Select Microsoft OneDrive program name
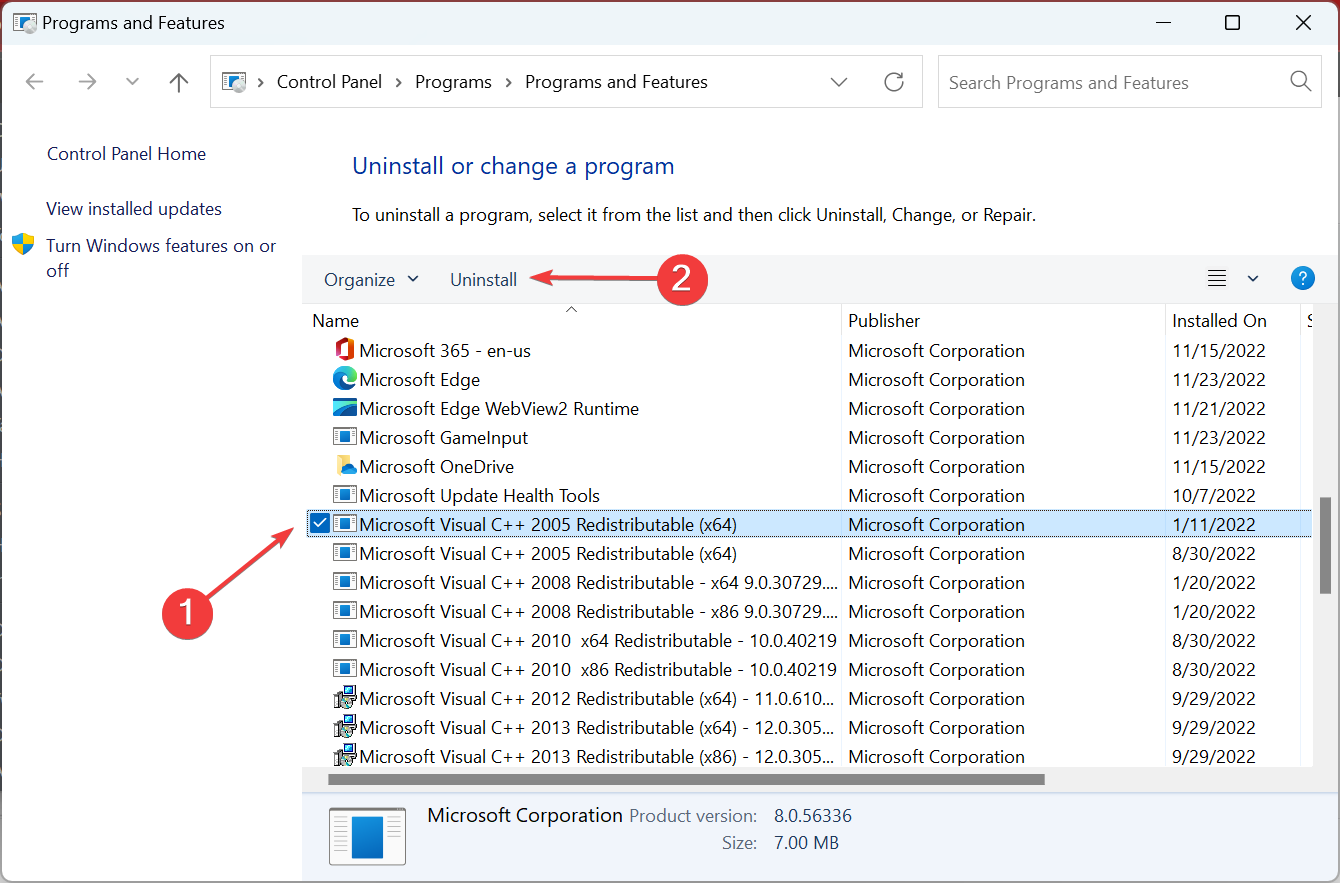1340x883 pixels. pyautogui.click(x=436, y=467)
